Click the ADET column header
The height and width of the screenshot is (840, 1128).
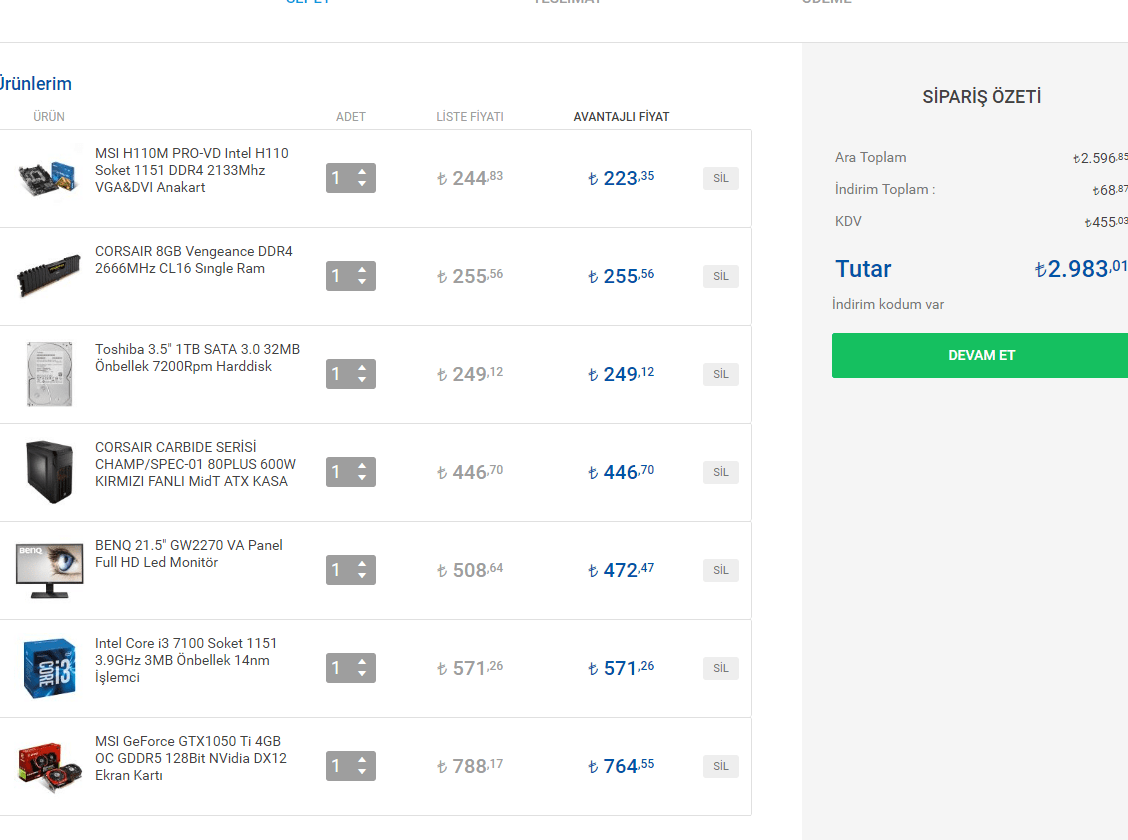pos(351,117)
